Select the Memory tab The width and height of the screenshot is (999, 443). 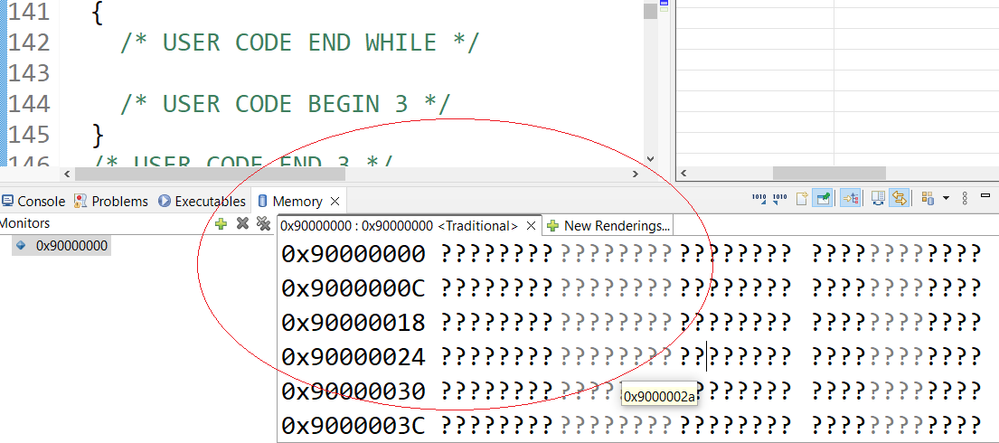(x=297, y=201)
